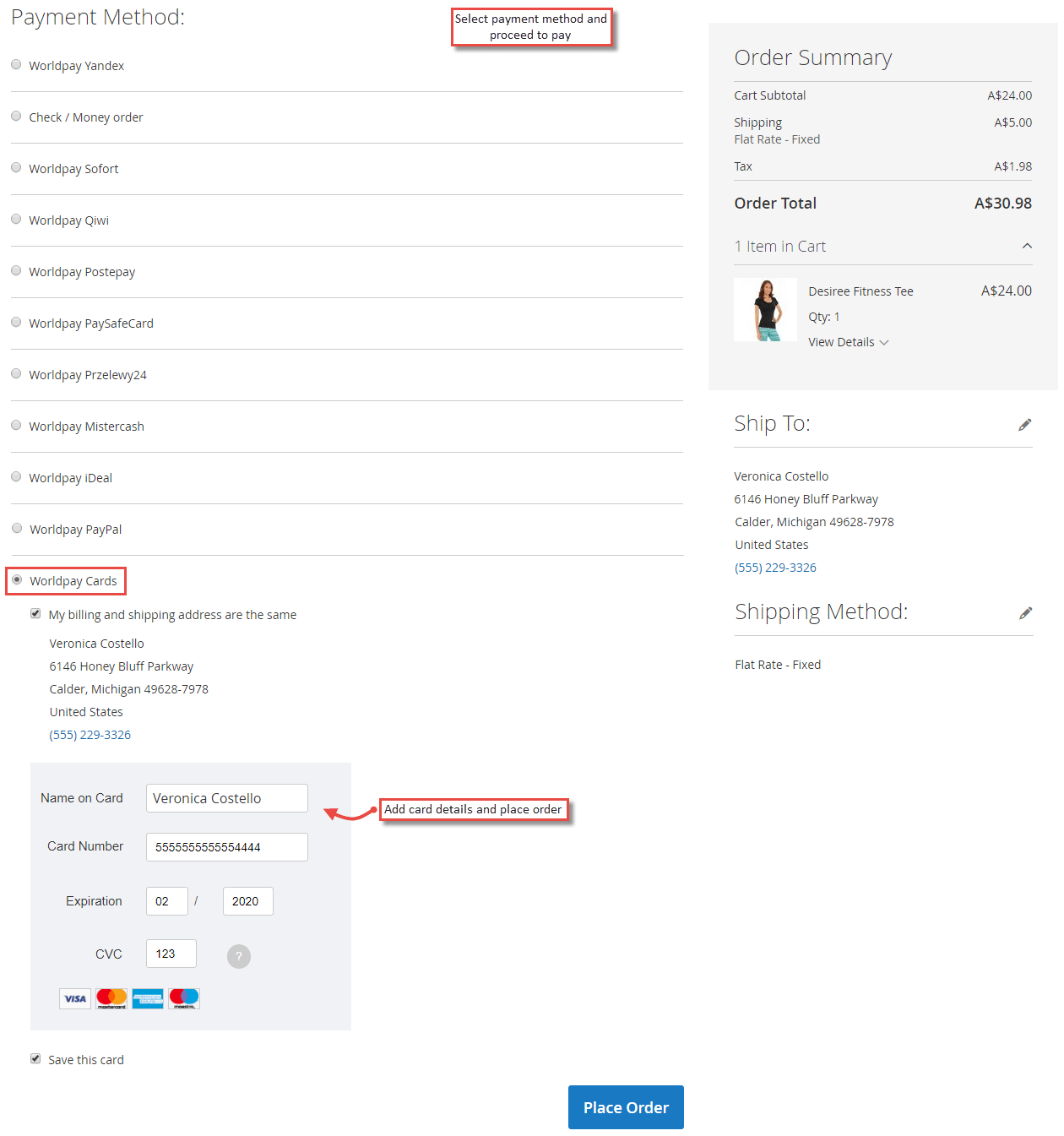The height and width of the screenshot is (1136, 1064).
Task: Uncheck Save this card
Action: pos(35,1058)
